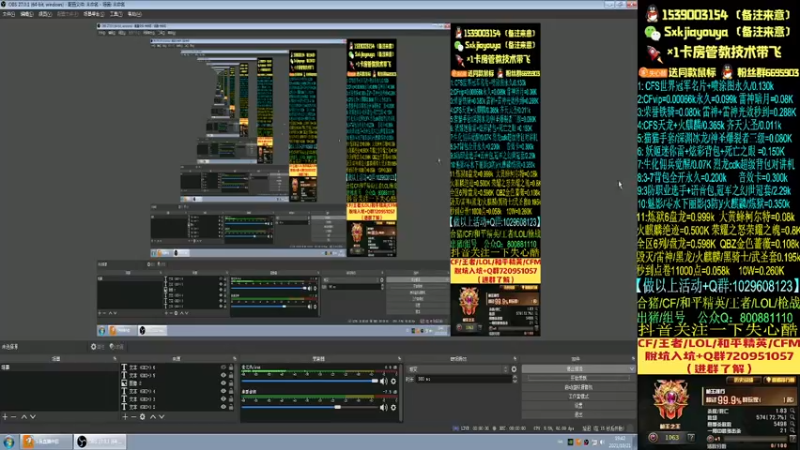Mute the first audio mixer channel
The width and height of the screenshot is (800, 450).
tap(384, 381)
